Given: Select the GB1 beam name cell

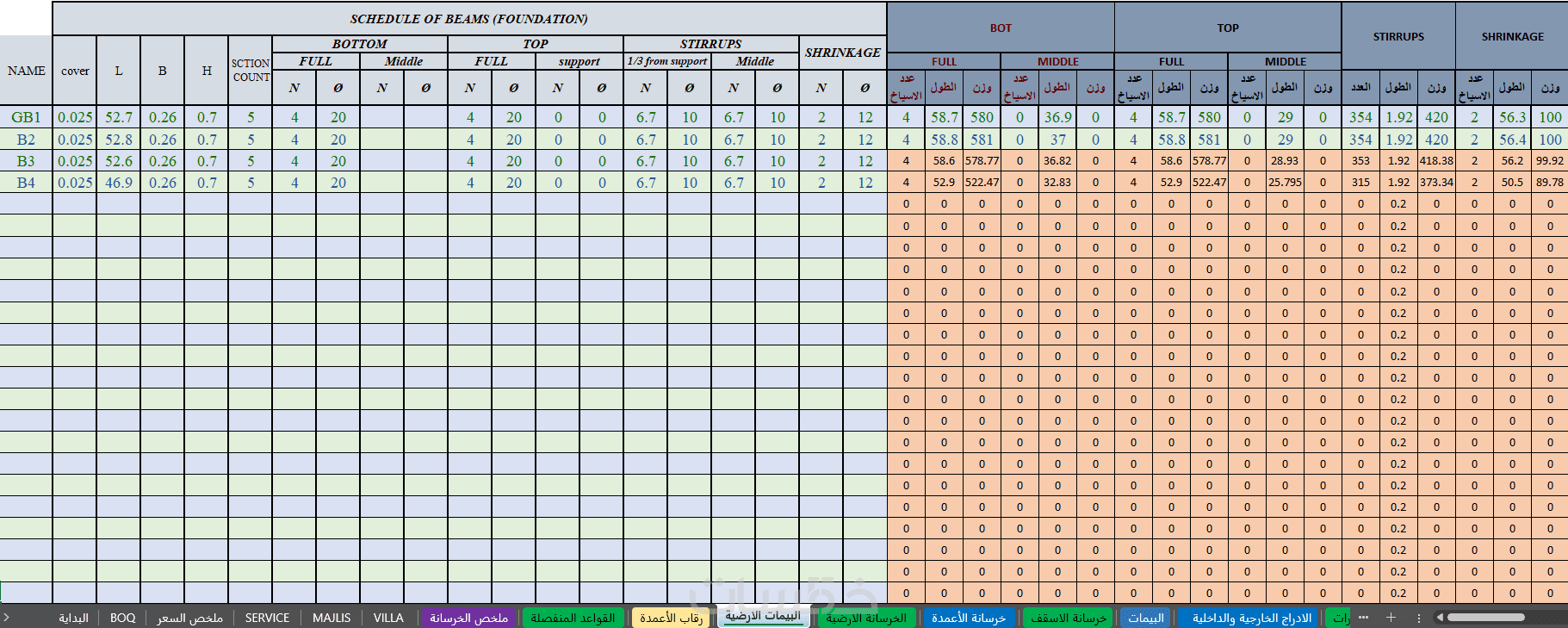Looking at the screenshot, I should point(26,117).
